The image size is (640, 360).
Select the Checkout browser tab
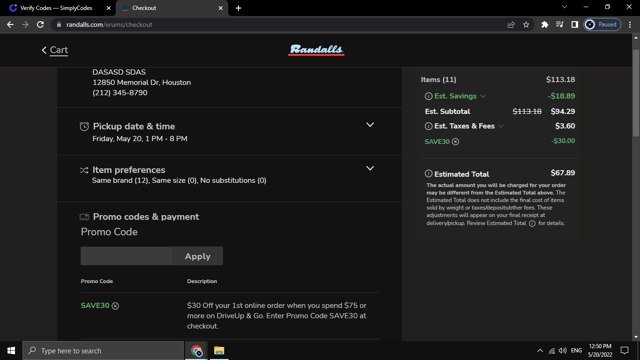171,8
